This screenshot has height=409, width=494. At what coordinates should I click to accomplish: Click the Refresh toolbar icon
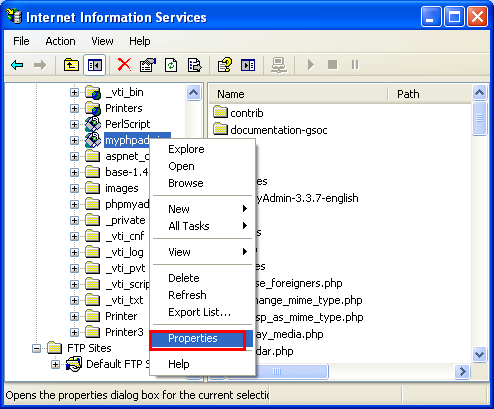tap(171, 65)
